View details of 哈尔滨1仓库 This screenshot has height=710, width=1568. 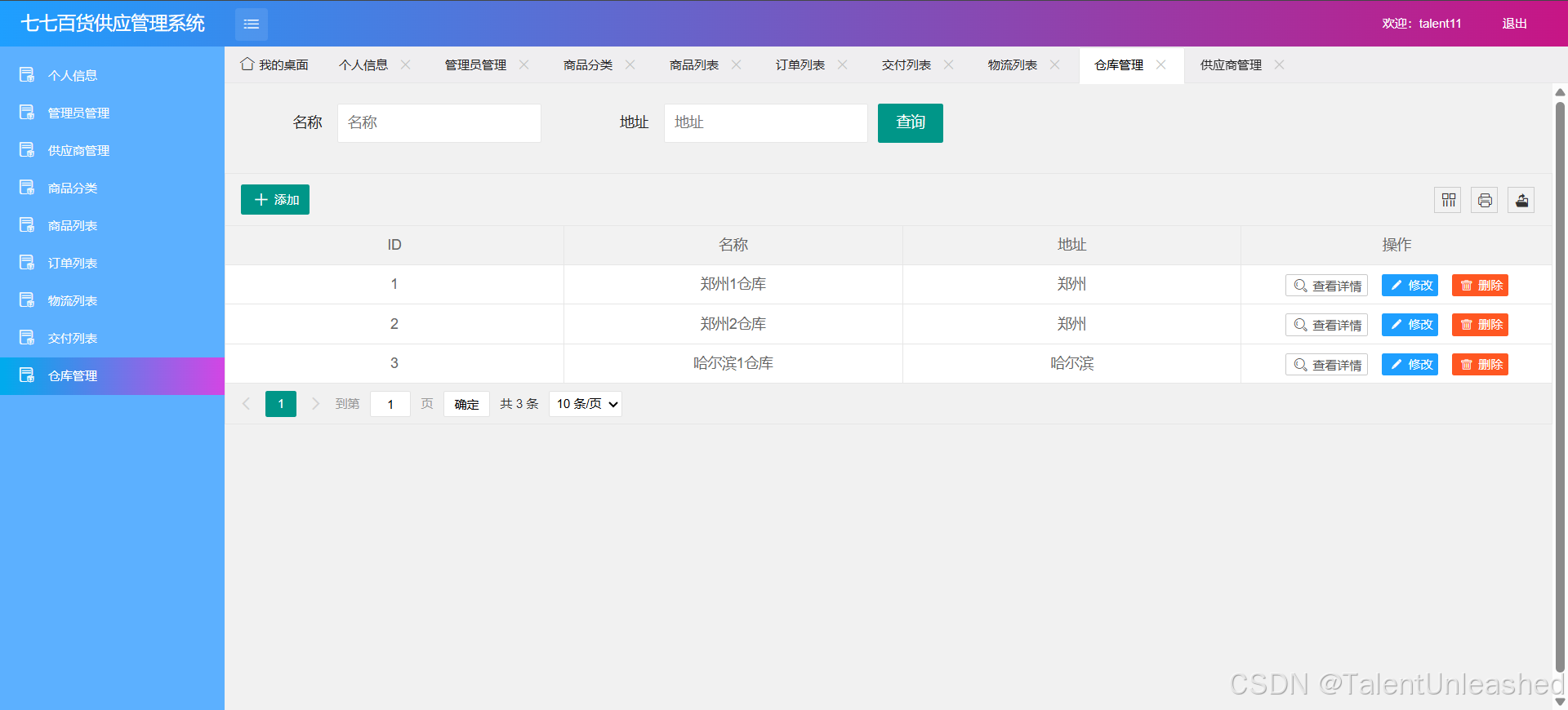point(1326,365)
